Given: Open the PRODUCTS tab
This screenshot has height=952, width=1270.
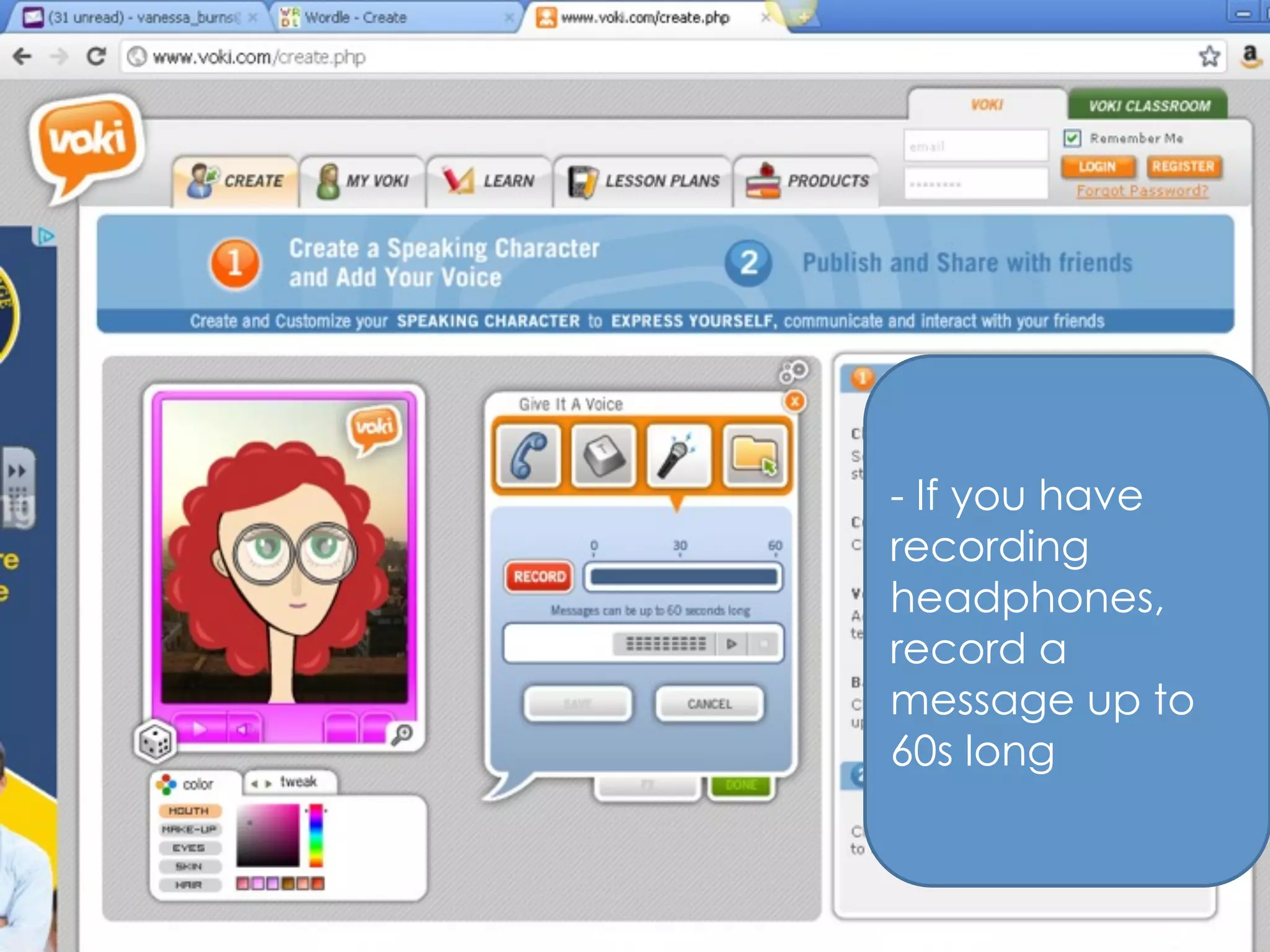Looking at the screenshot, I should pyautogui.click(x=806, y=181).
